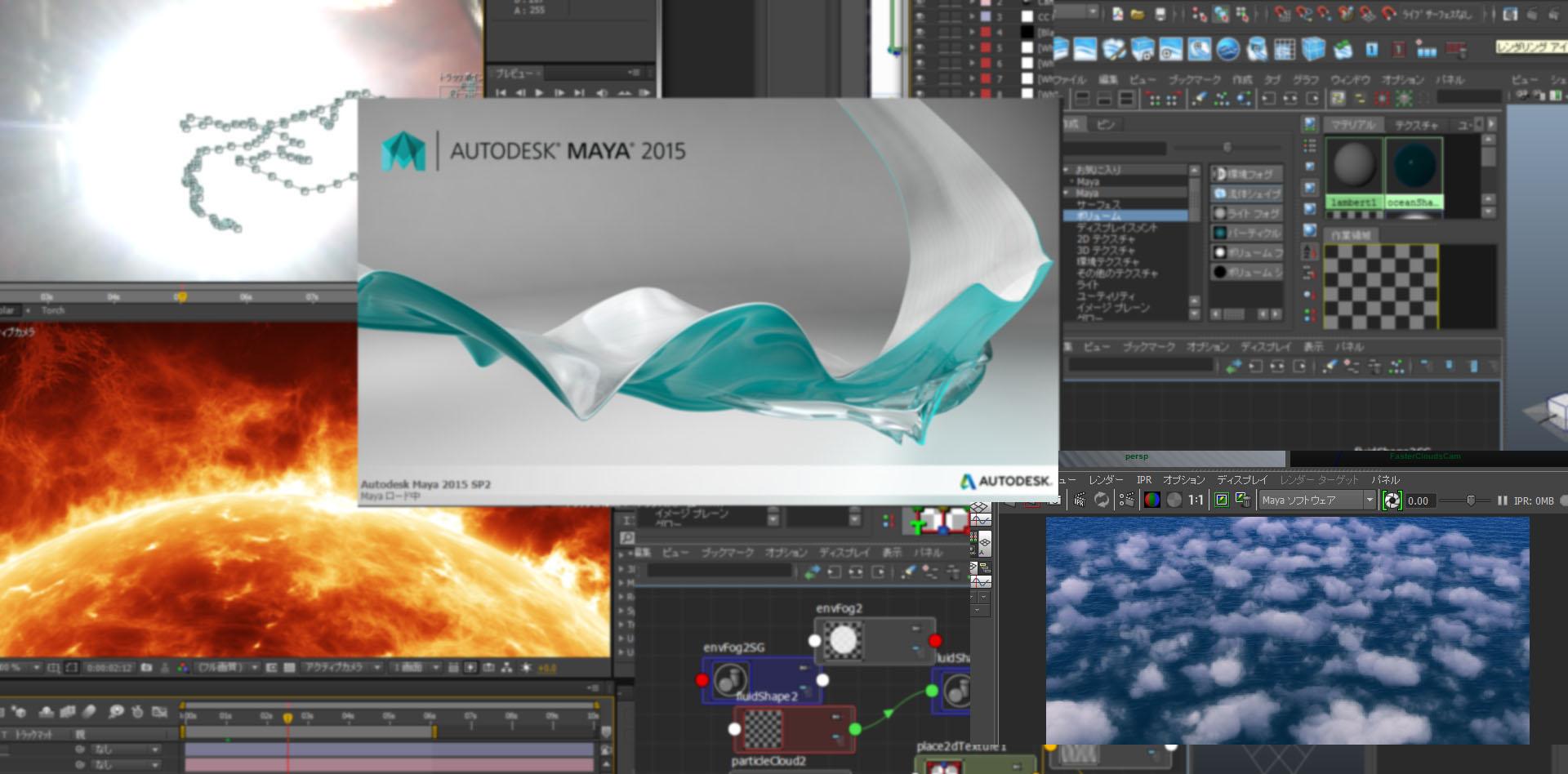Click the 1:1 real size icon

(x=1196, y=500)
